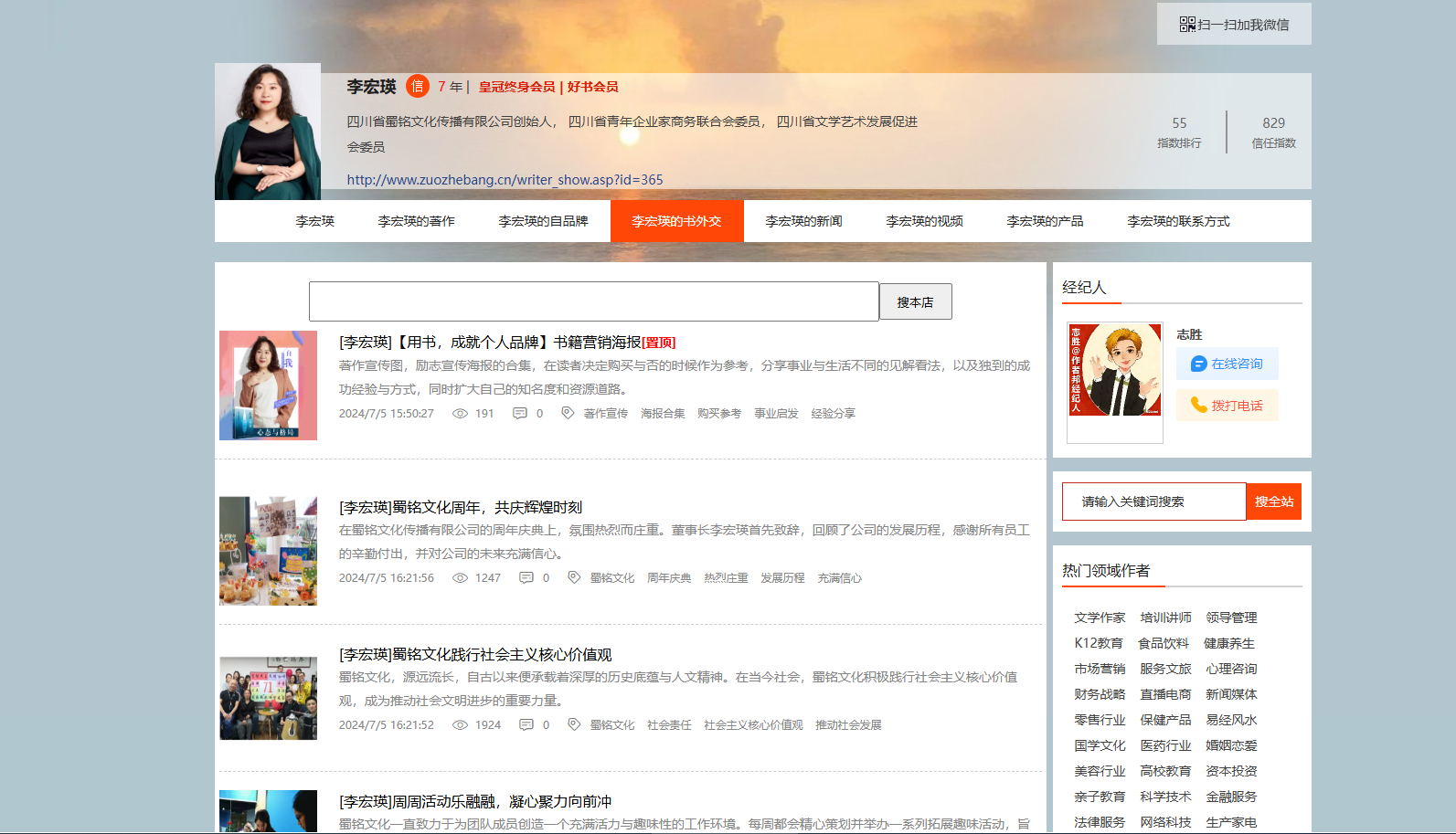Click the views eye icon showing 1924
Viewport: 1456px width, 834px height.
click(x=461, y=725)
